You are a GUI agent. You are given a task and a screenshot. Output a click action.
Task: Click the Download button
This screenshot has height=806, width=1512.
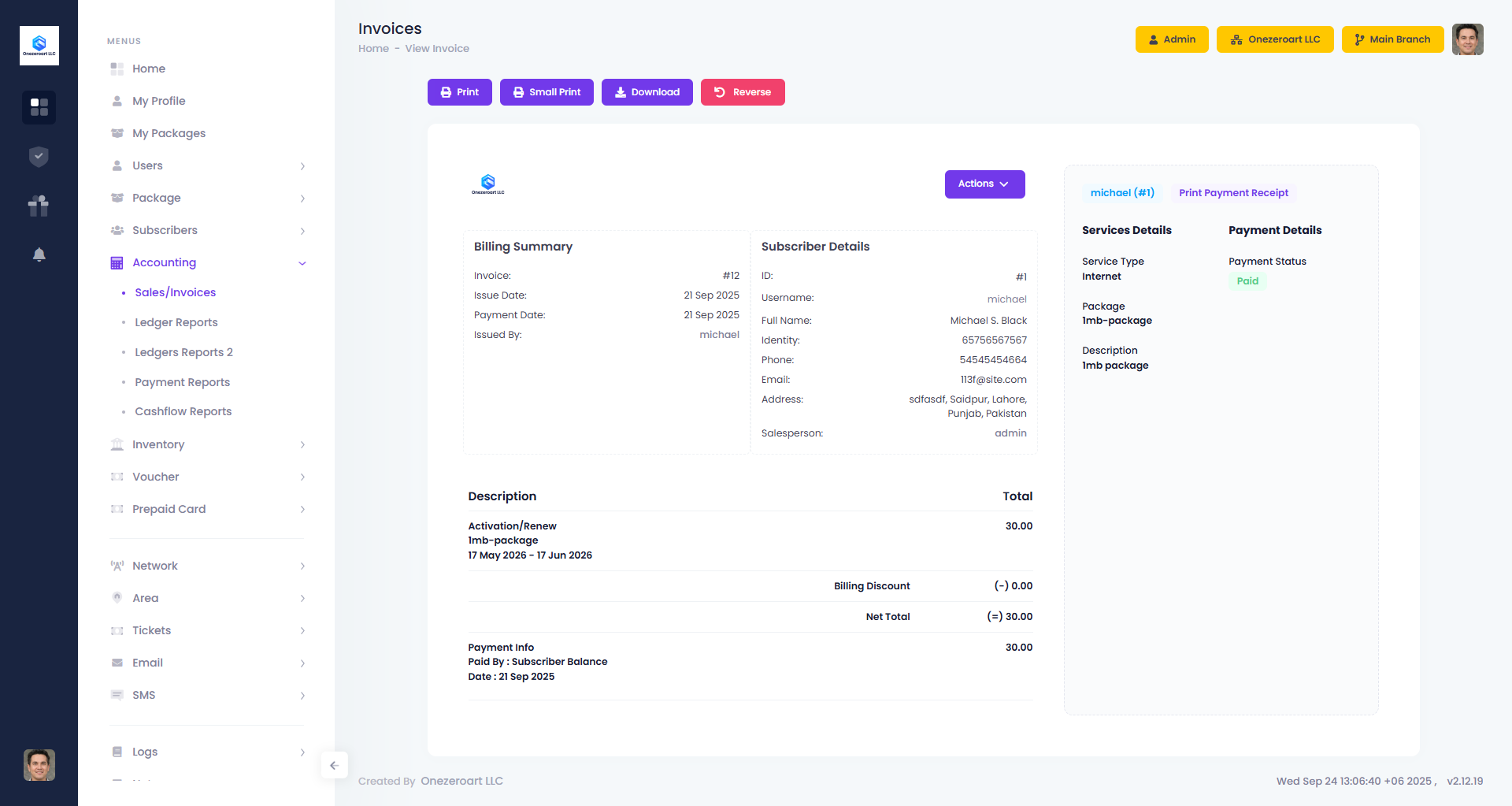tap(647, 92)
